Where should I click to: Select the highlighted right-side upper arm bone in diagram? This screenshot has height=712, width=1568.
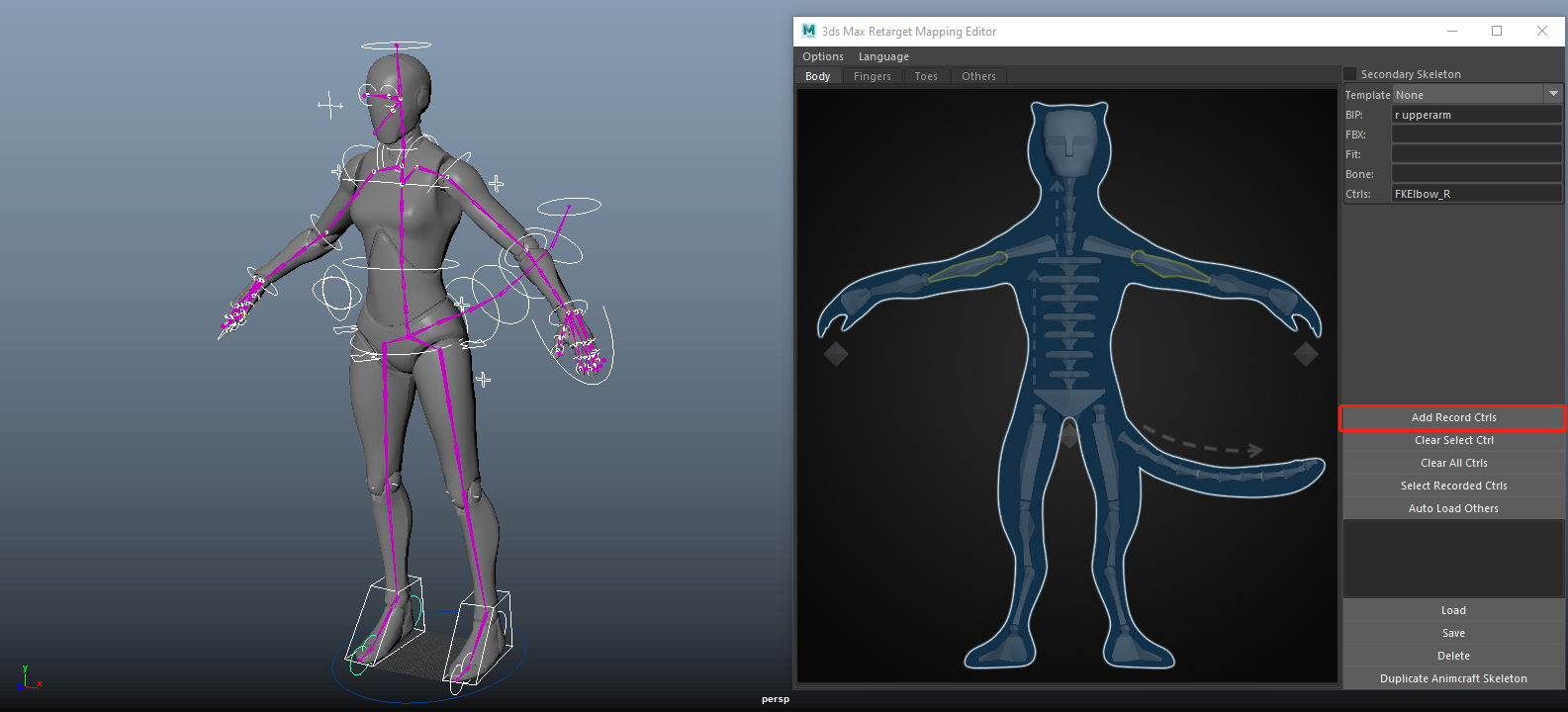[x=1170, y=267]
